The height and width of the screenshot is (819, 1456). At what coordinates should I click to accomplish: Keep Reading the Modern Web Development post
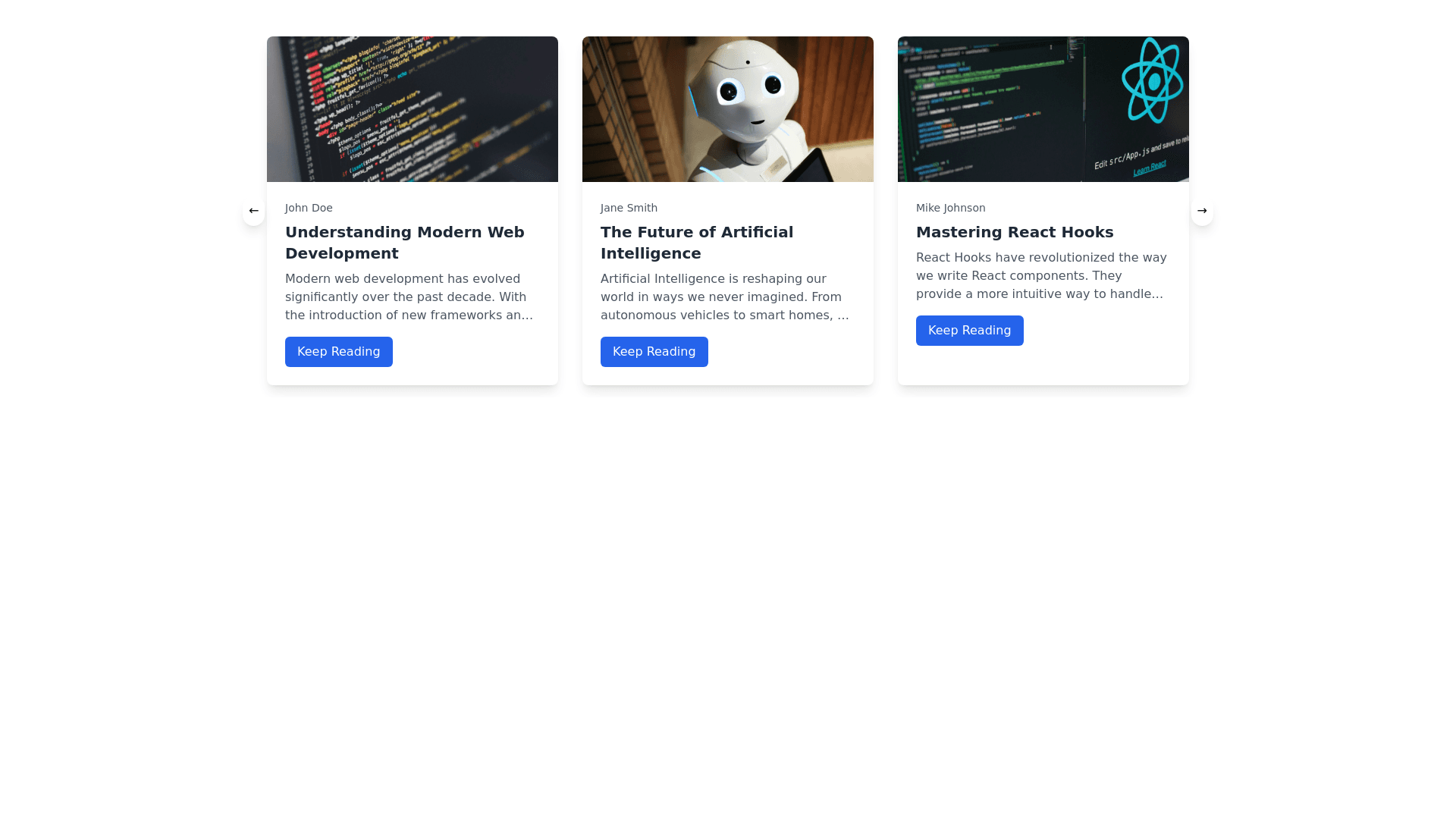point(338,352)
